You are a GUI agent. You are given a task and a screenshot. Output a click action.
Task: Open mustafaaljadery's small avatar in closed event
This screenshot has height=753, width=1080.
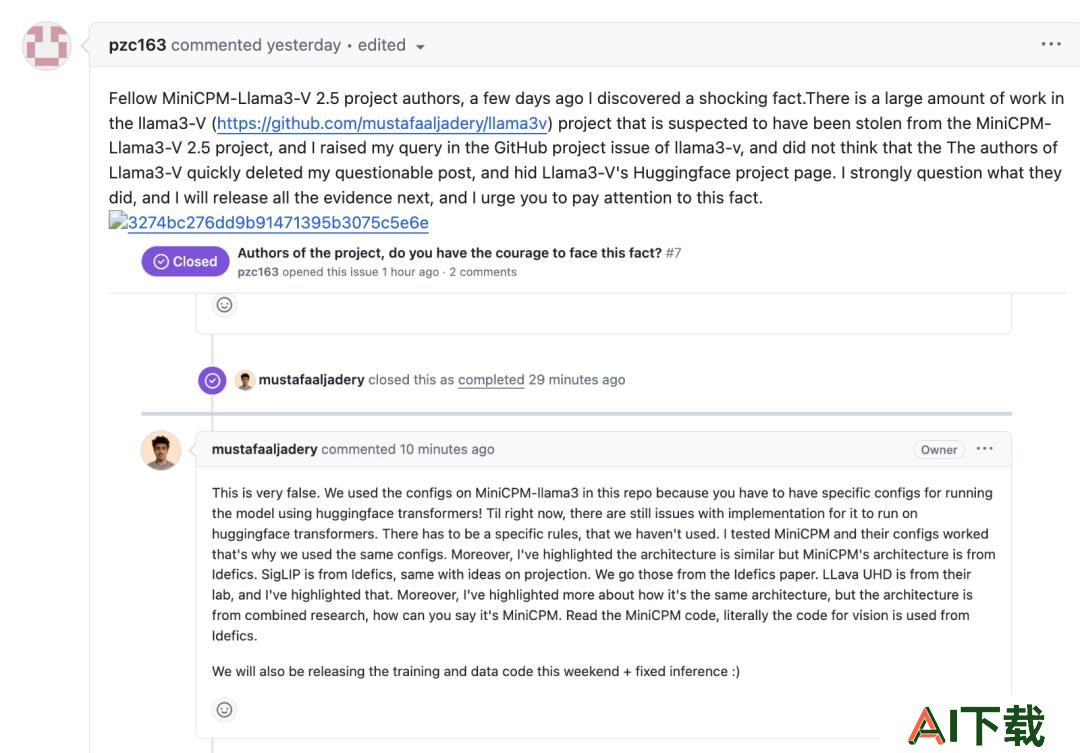pos(245,380)
